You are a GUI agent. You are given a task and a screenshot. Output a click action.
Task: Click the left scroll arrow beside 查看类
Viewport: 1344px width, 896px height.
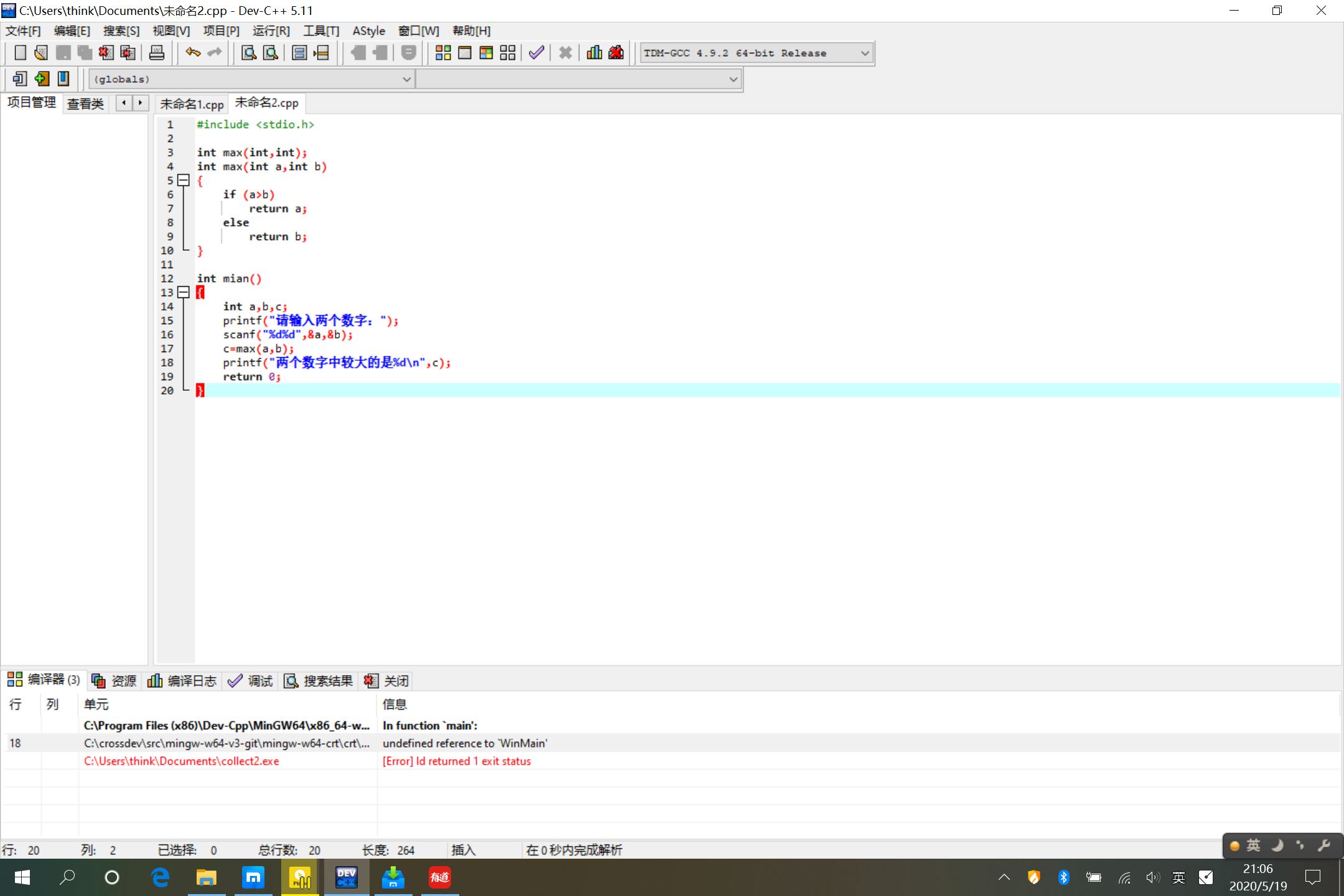click(x=124, y=103)
